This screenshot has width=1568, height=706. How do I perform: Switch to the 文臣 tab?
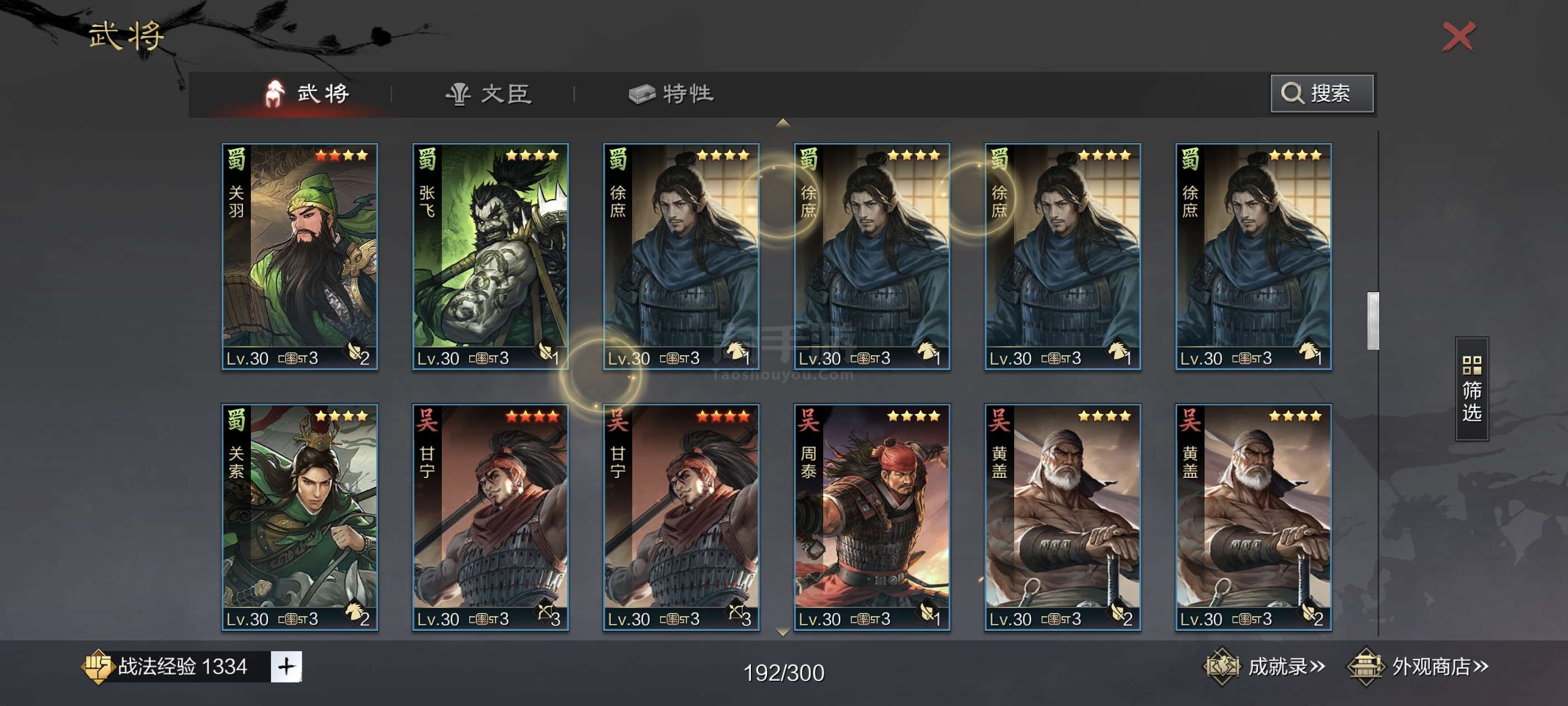[x=489, y=95]
